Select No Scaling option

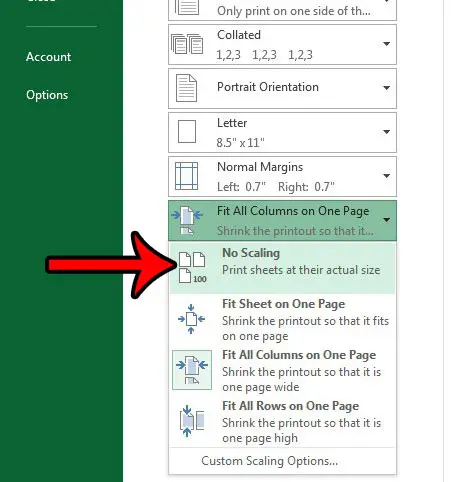(282, 268)
